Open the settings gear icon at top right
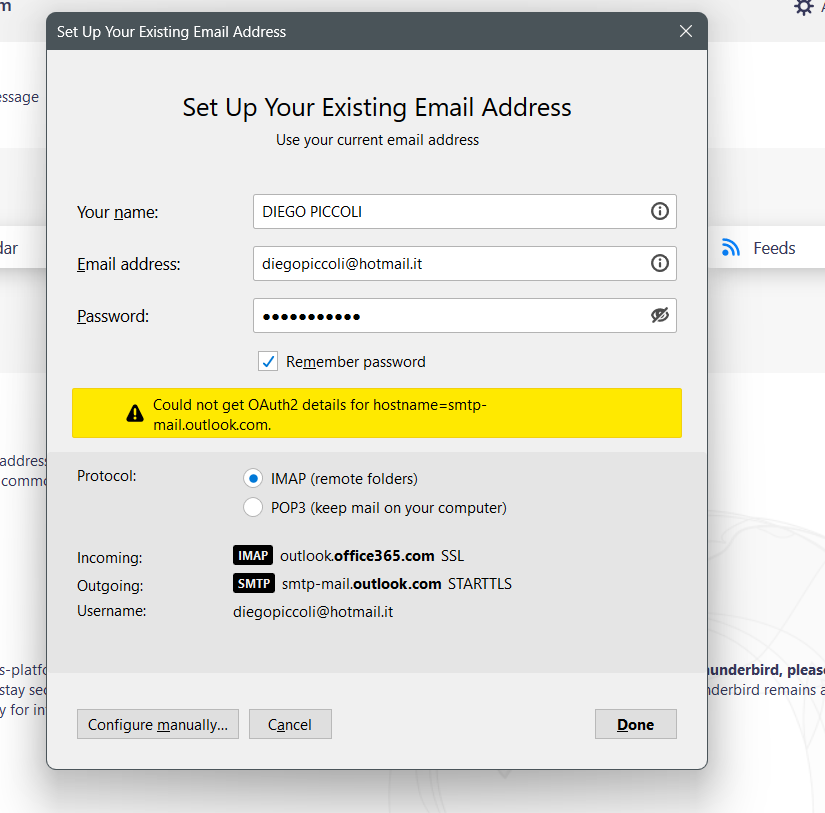 click(x=803, y=7)
